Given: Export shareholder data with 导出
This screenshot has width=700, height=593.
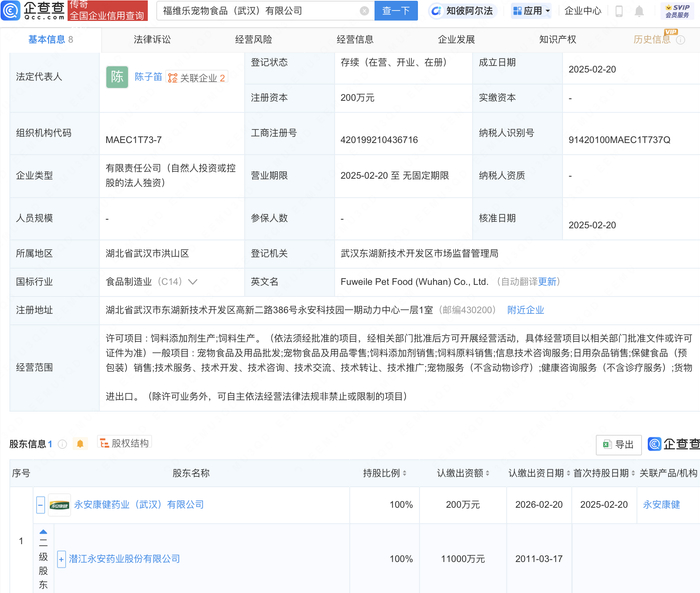Looking at the screenshot, I should pyautogui.click(x=618, y=444).
